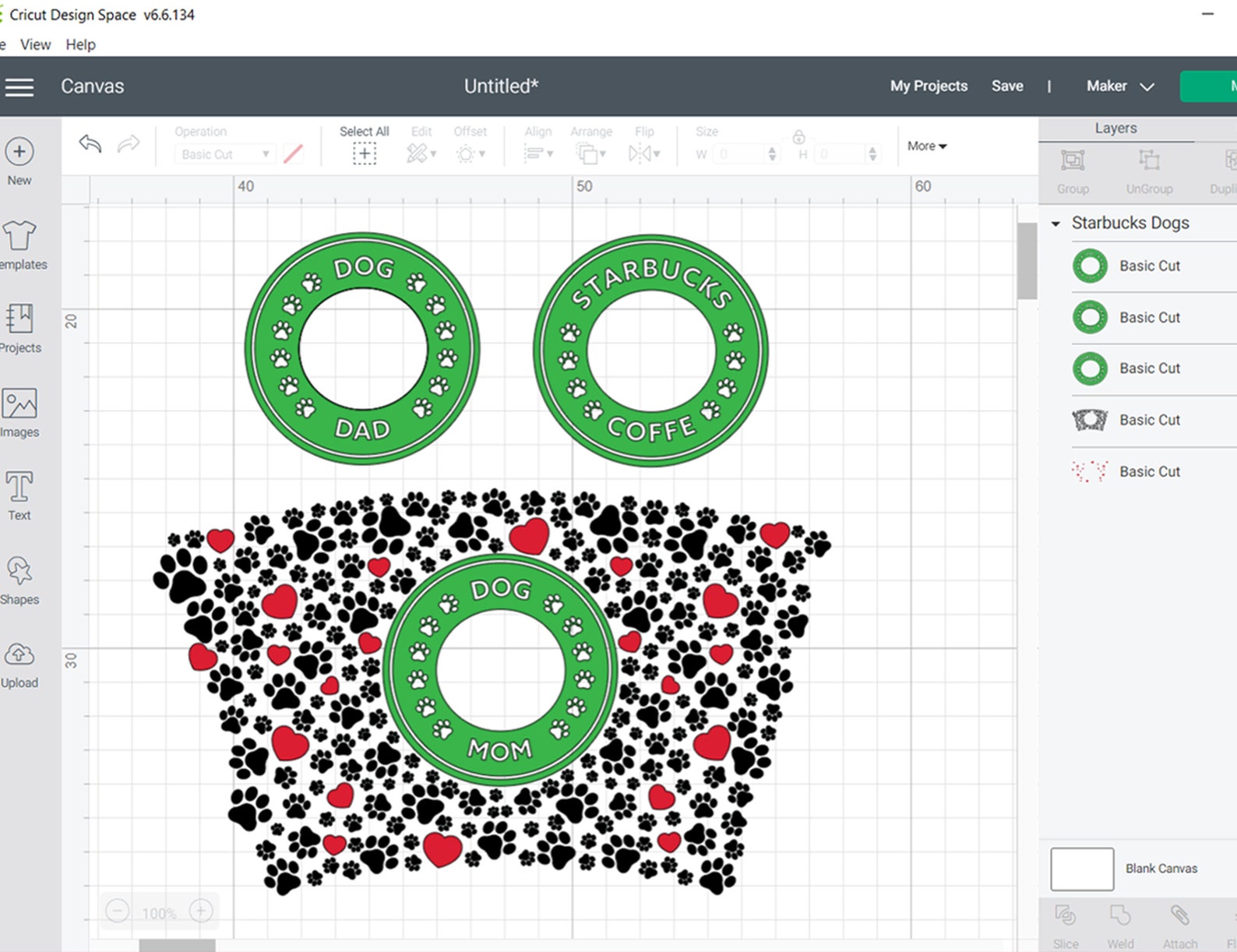Click the Blank Canvas color swatch
Screen dimensions: 1237x952
coord(1082,869)
